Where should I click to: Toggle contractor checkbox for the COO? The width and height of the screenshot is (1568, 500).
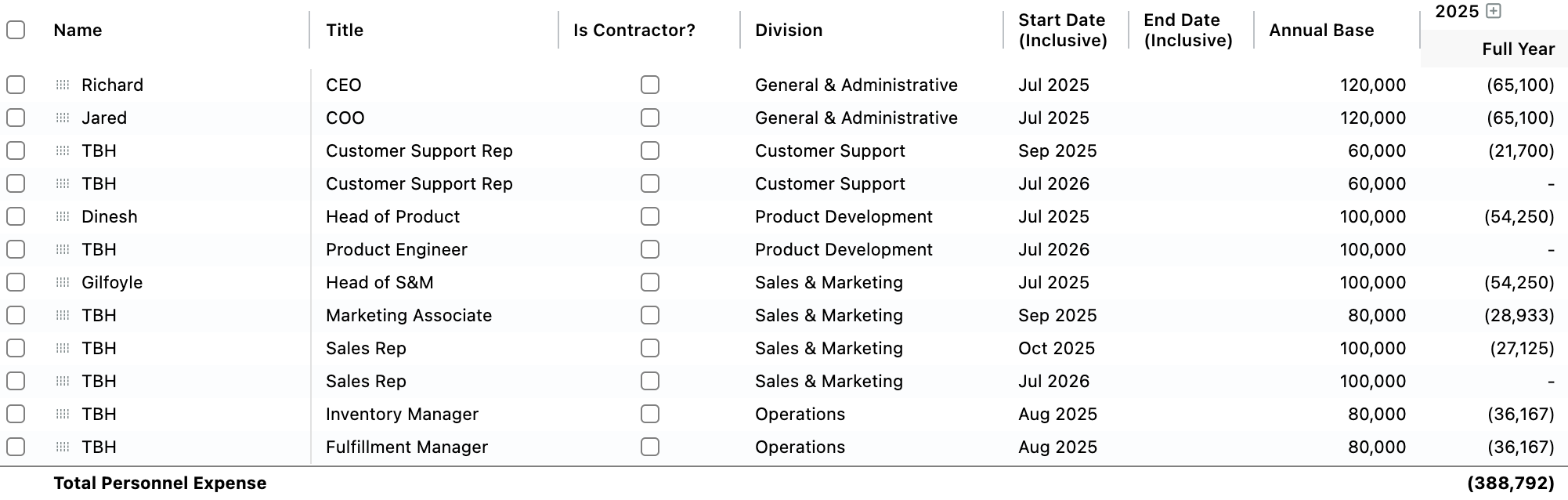point(650,118)
